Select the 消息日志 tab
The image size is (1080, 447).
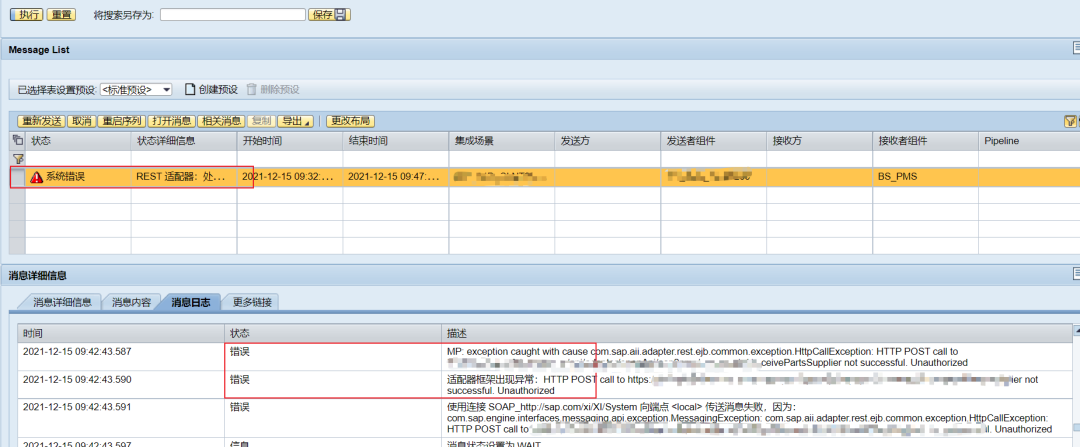(x=191, y=302)
